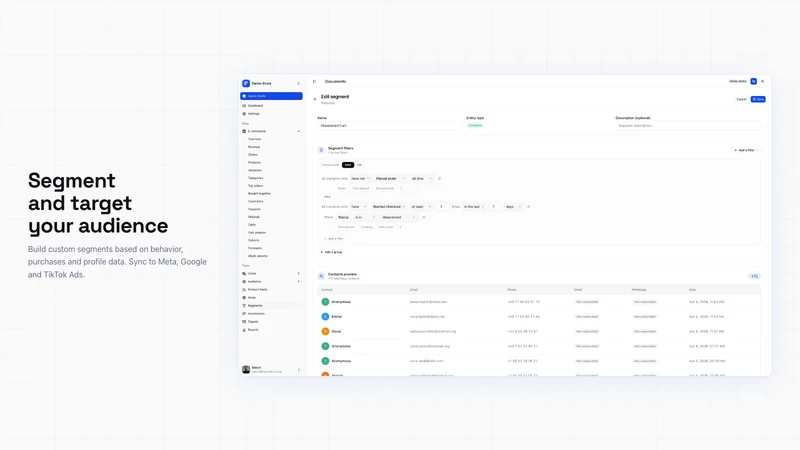Open Products in the sidebar
The height and width of the screenshot is (450, 800).
tap(255, 162)
